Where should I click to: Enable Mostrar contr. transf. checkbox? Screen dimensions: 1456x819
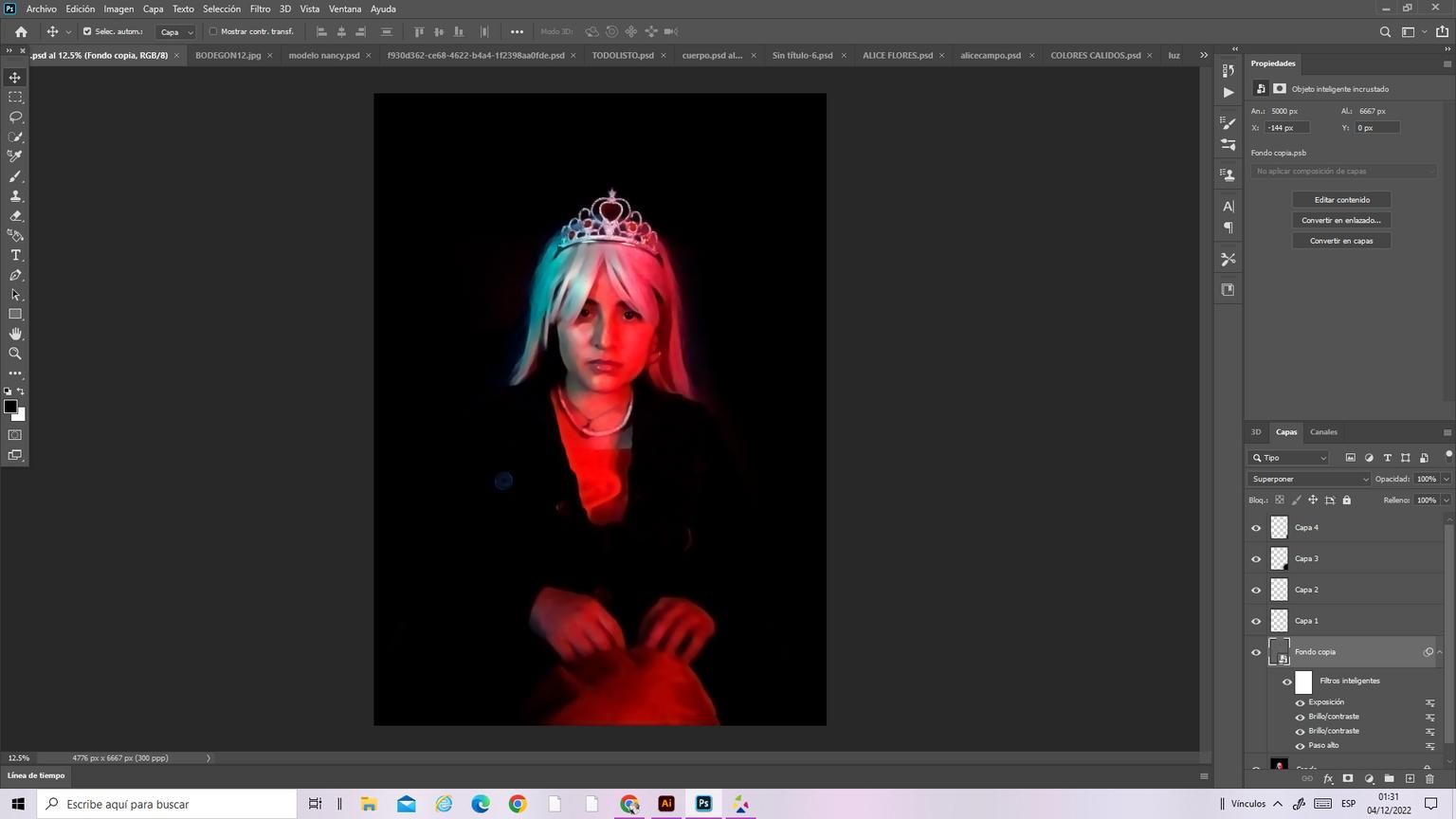pos(213,31)
